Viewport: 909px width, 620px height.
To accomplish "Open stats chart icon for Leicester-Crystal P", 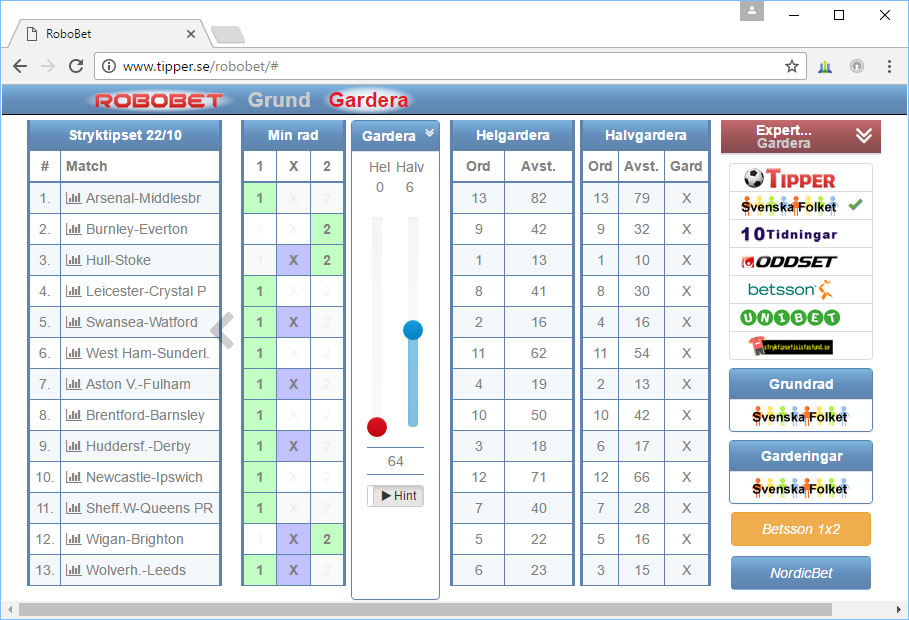I will [73, 291].
